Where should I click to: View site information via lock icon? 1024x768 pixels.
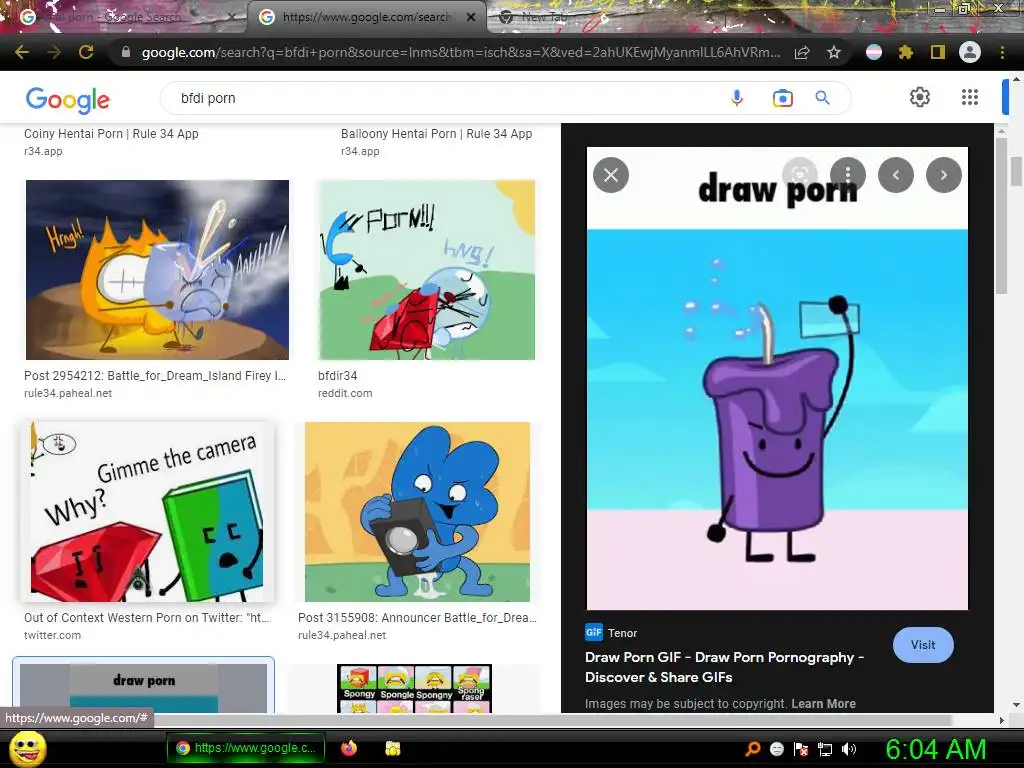(126, 52)
